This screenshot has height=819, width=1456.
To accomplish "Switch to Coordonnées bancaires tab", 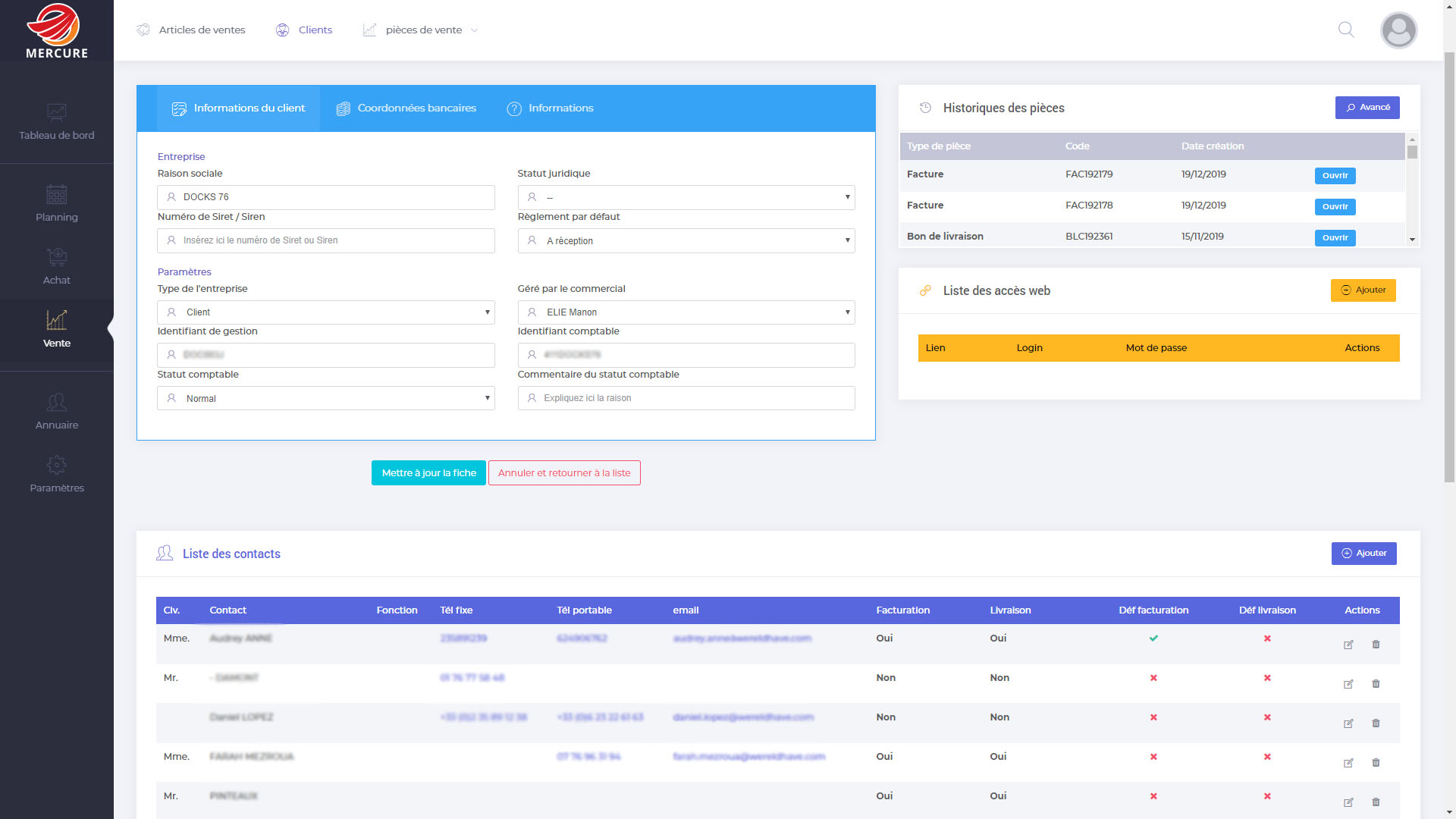I will pos(406,108).
